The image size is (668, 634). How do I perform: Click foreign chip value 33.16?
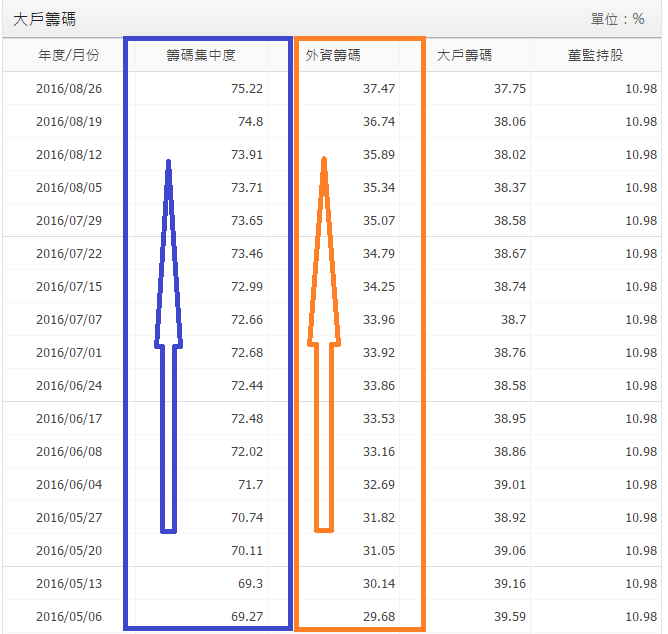pos(379,452)
